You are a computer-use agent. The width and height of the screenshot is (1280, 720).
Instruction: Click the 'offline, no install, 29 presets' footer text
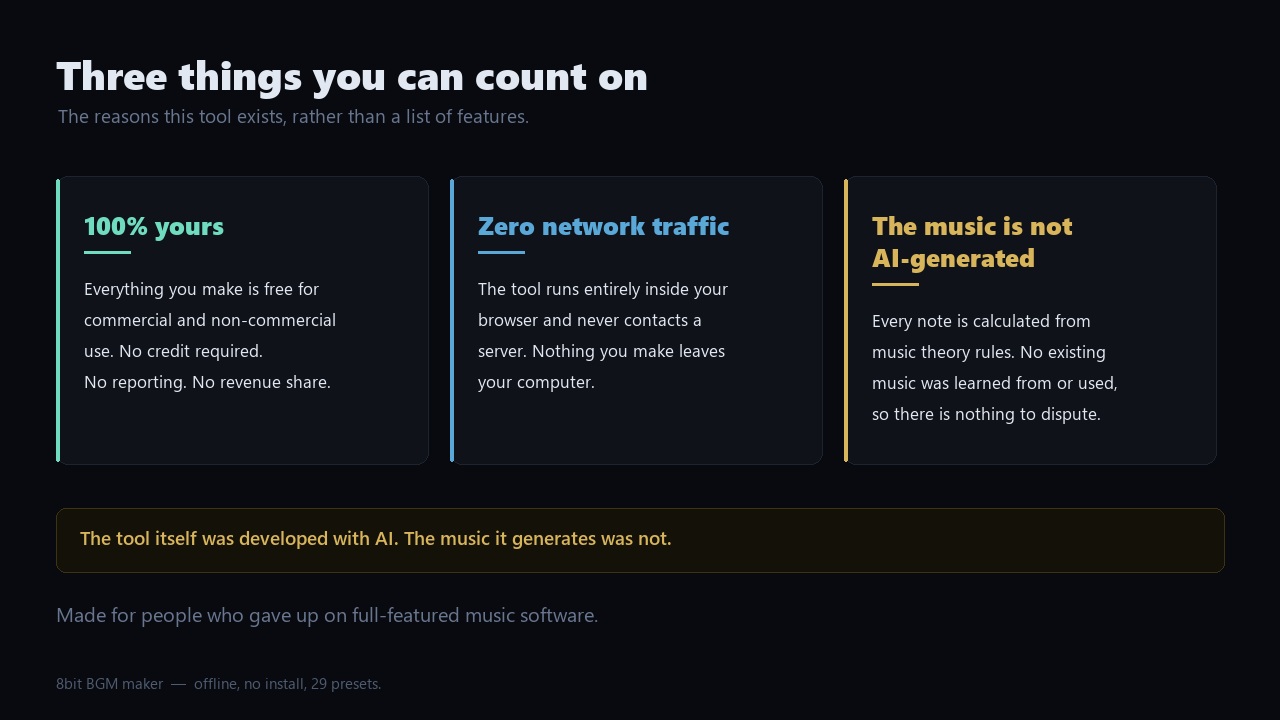tap(288, 684)
